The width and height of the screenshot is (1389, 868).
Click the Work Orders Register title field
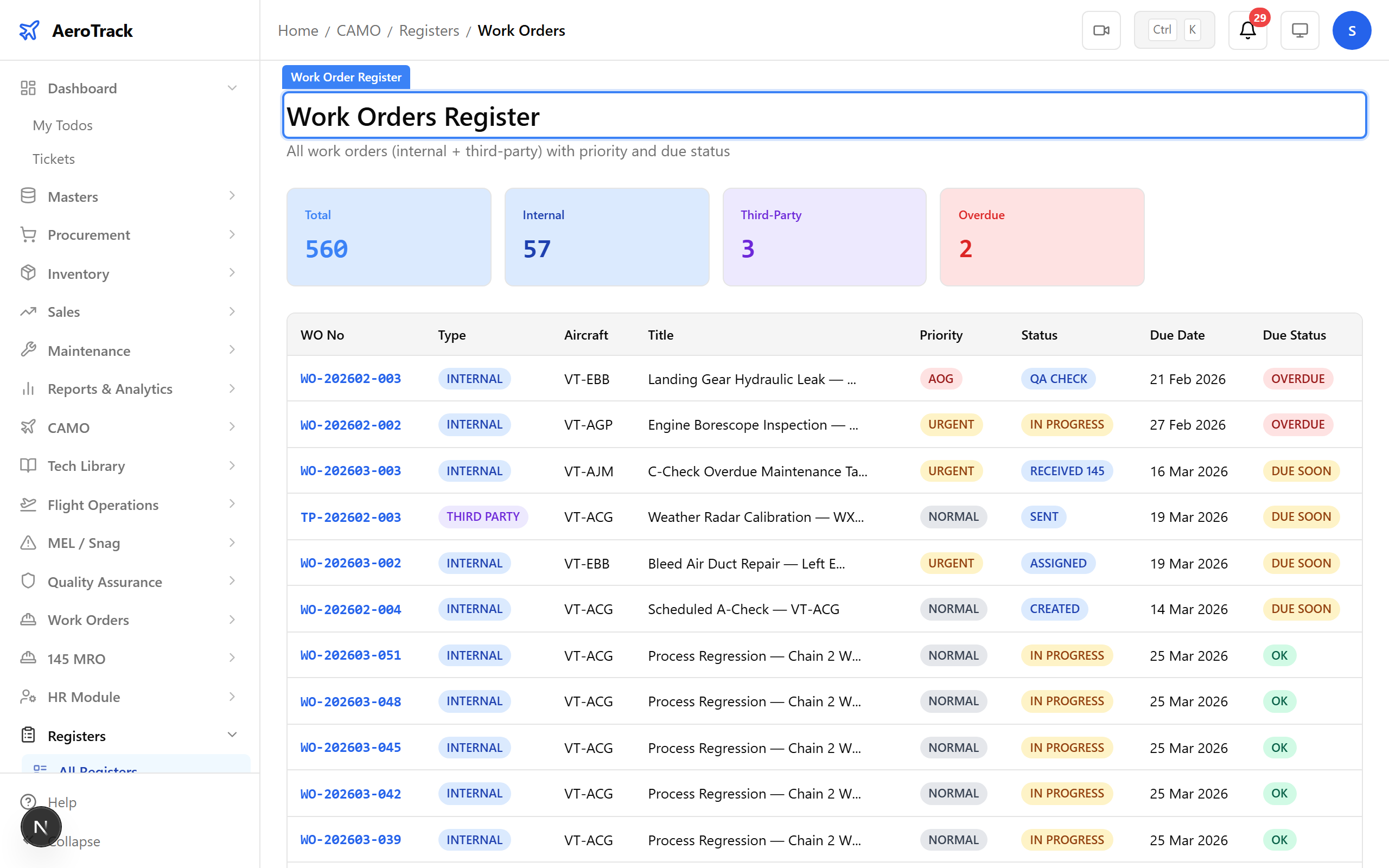(824, 116)
